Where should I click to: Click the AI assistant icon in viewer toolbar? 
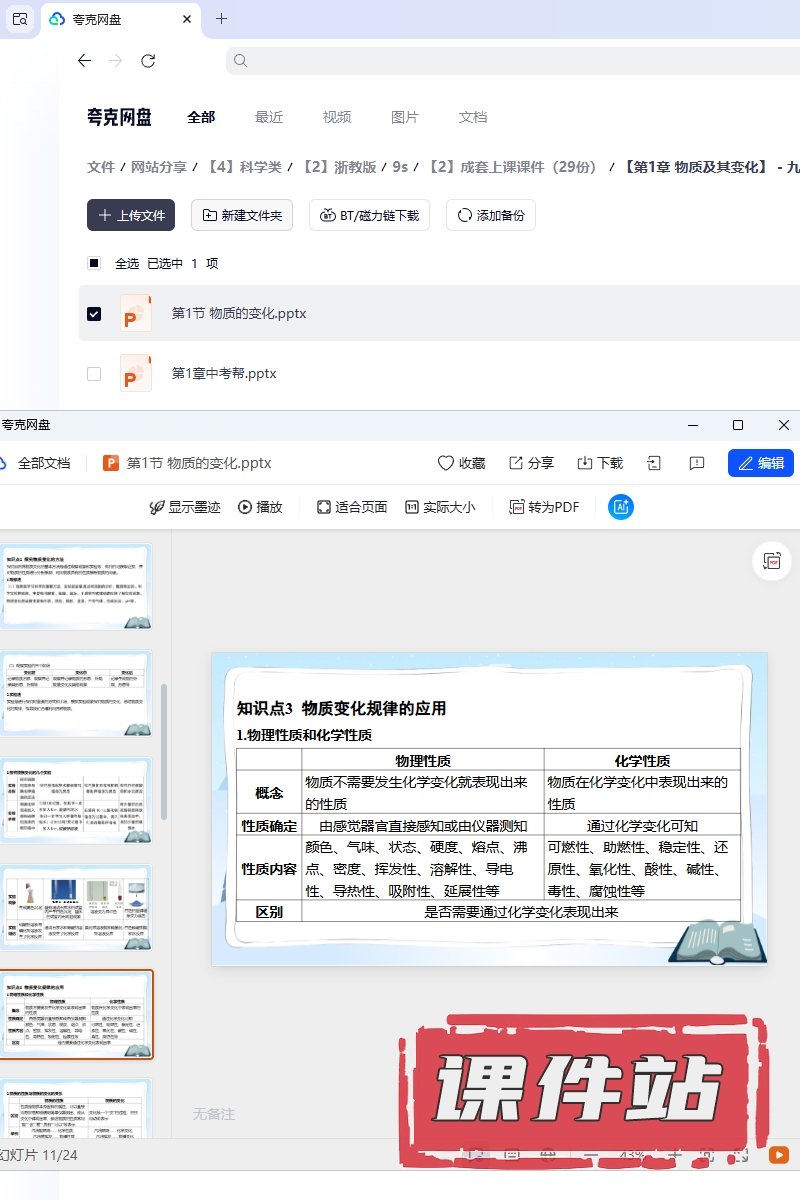coord(620,507)
